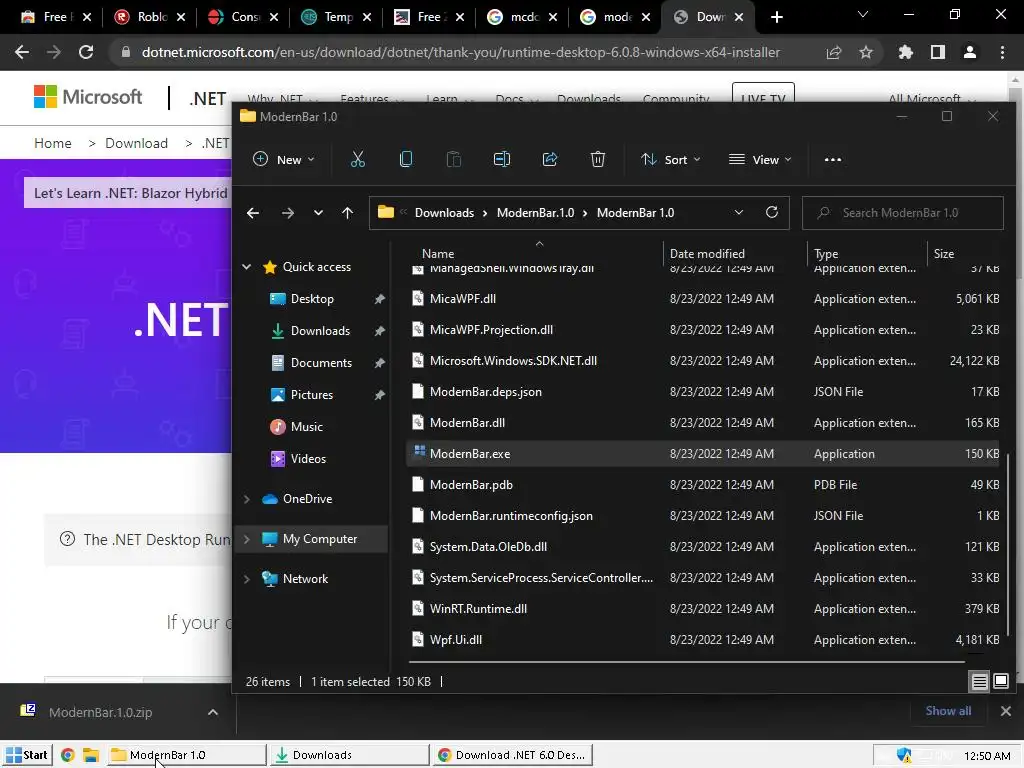Expand address bar history dropdown

click(739, 212)
